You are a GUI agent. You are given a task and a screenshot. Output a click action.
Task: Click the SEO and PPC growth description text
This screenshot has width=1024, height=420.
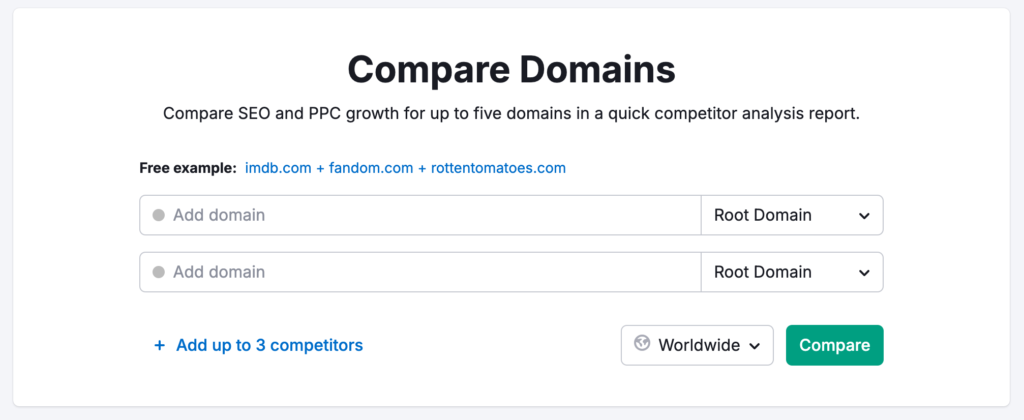511,114
